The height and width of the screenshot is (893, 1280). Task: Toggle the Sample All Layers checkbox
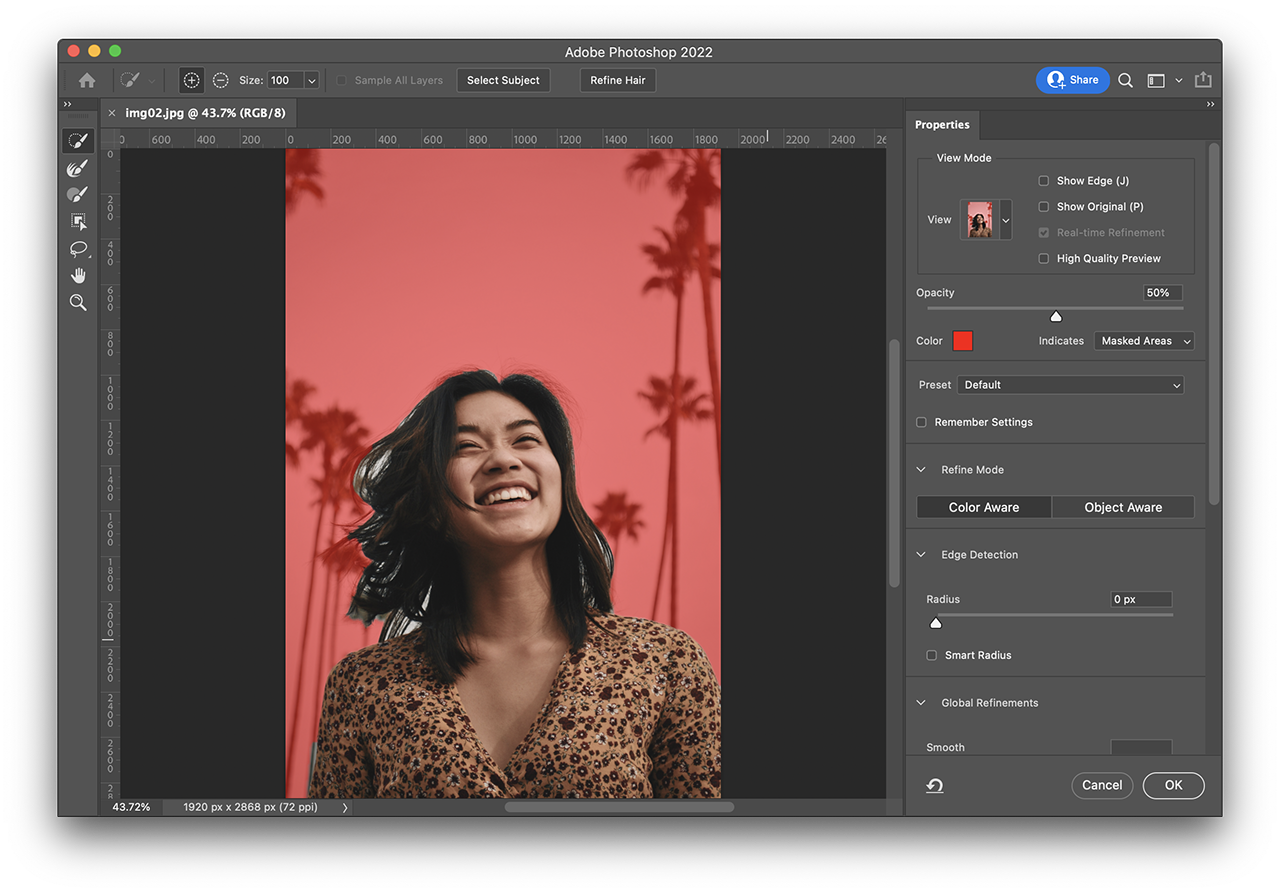pyautogui.click(x=341, y=80)
